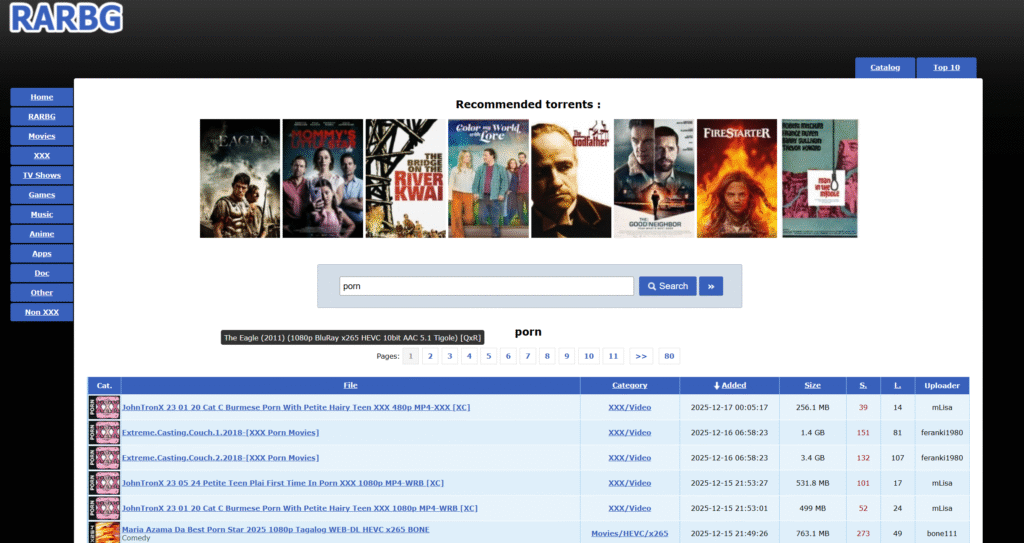Image resolution: width=1024 pixels, height=543 pixels.
Task: Select the Firestarter movie poster
Action: pyautogui.click(x=737, y=178)
